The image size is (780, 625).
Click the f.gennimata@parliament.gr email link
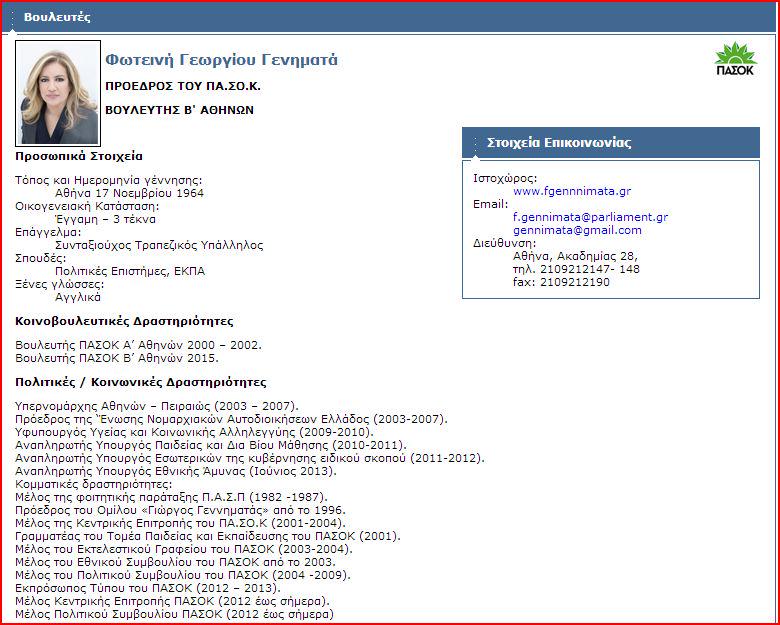[590, 217]
